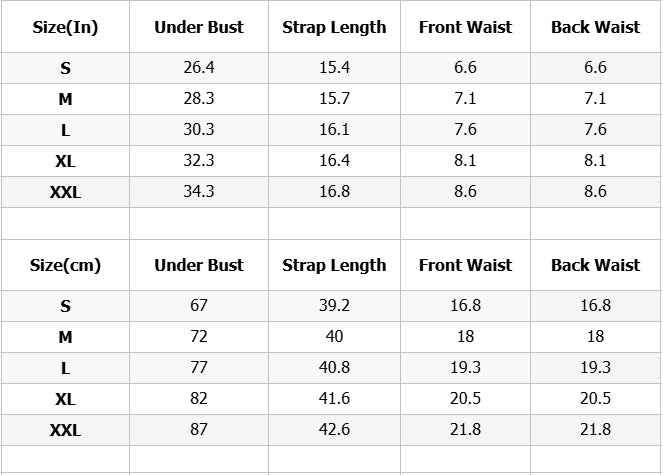Select the 34.3 Under Bust cell
663x475 pixels.
pyautogui.click(x=199, y=191)
